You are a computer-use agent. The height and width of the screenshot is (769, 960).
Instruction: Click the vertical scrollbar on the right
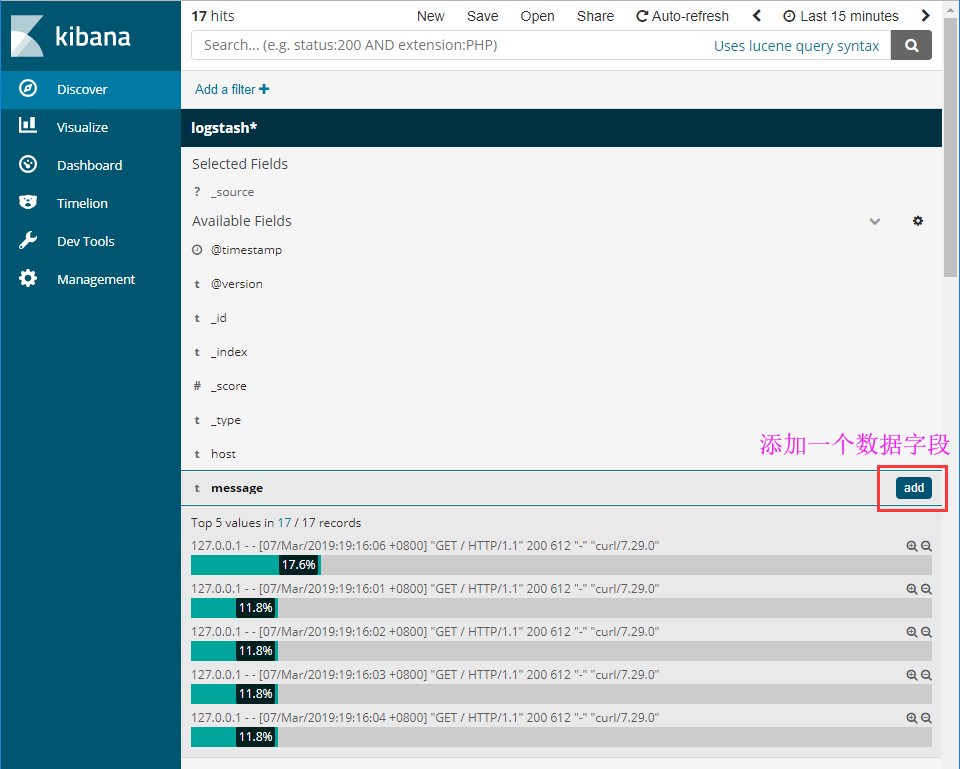click(x=950, y=147)
